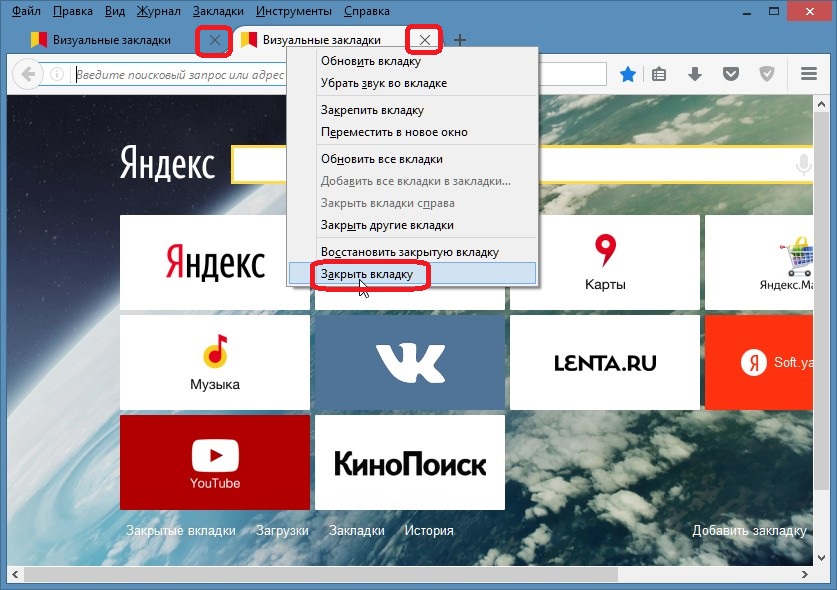
Task: Choose Закрыть вкладку in context menu
Action: tap(412, 273)
